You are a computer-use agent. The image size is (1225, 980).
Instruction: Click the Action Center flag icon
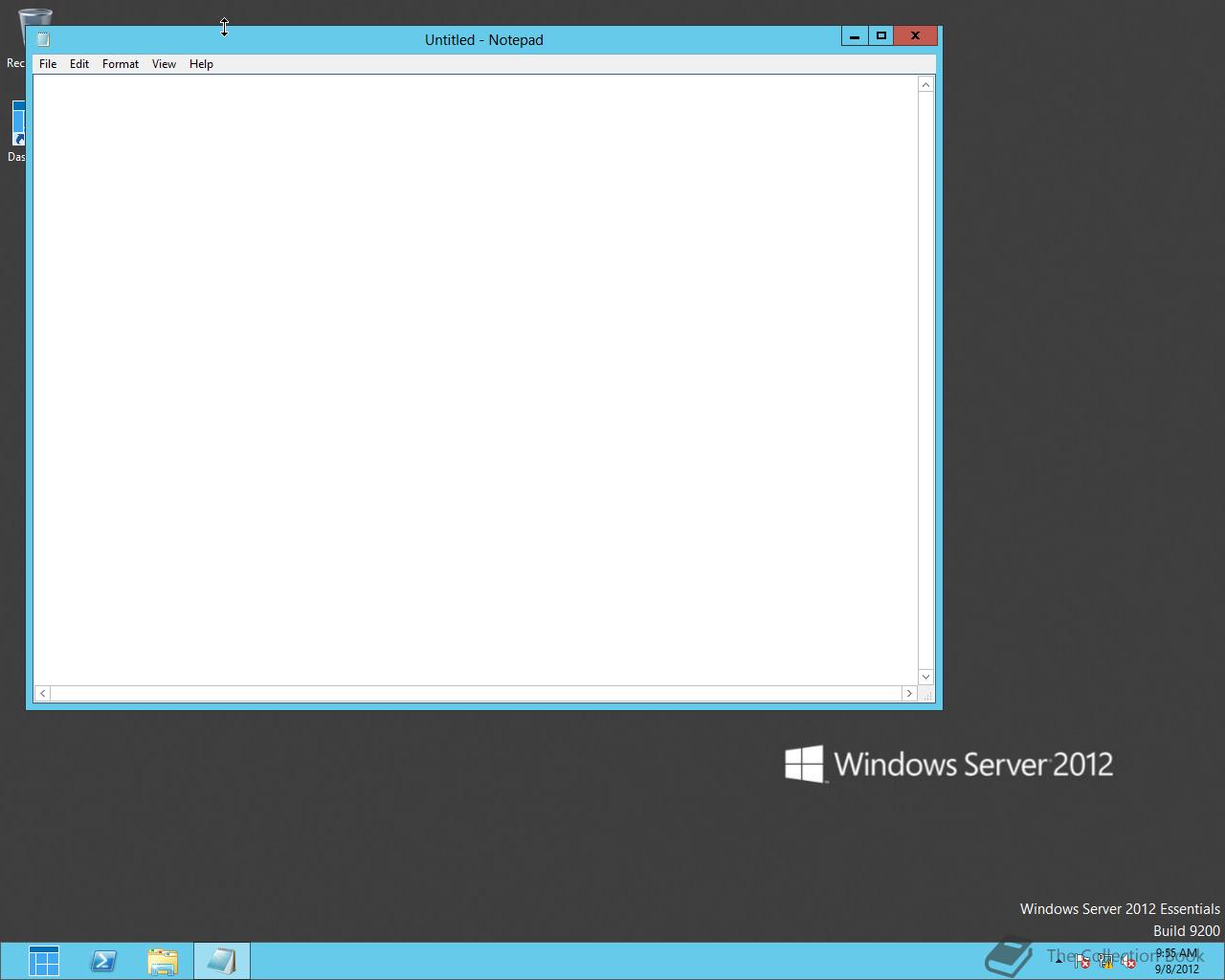pos(1082,962)
